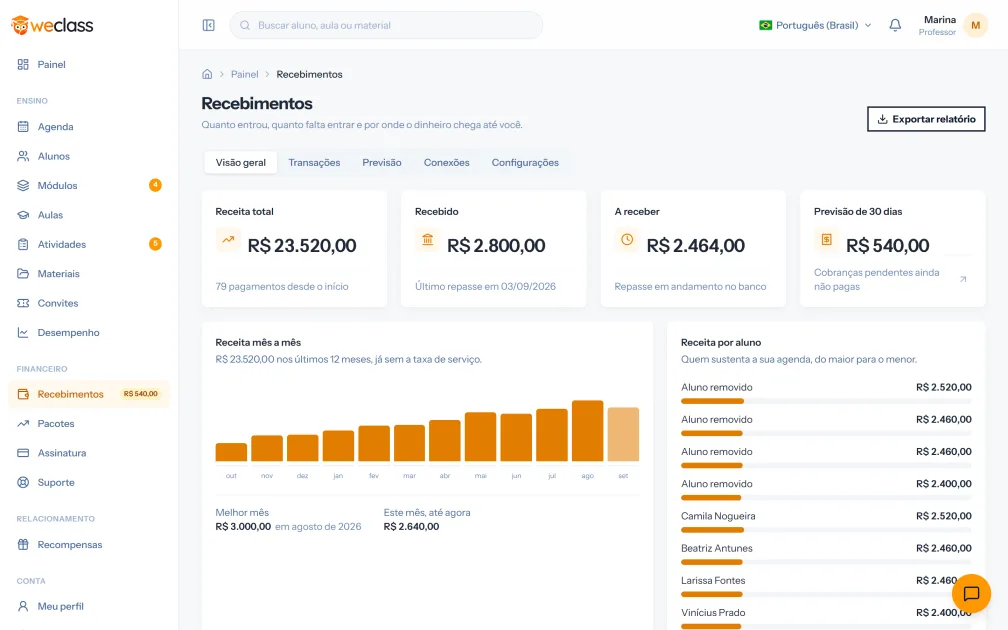Click the receipt icon in Previsão de 30 dias card
This screenshot has height=630, width=1008.
[826, 240]
